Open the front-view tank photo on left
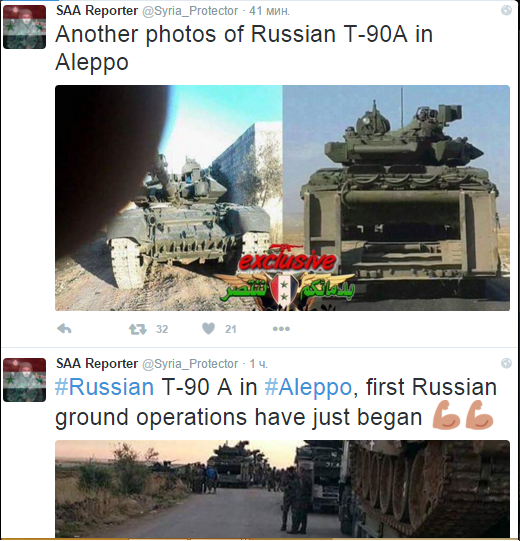 coord(169,198)
